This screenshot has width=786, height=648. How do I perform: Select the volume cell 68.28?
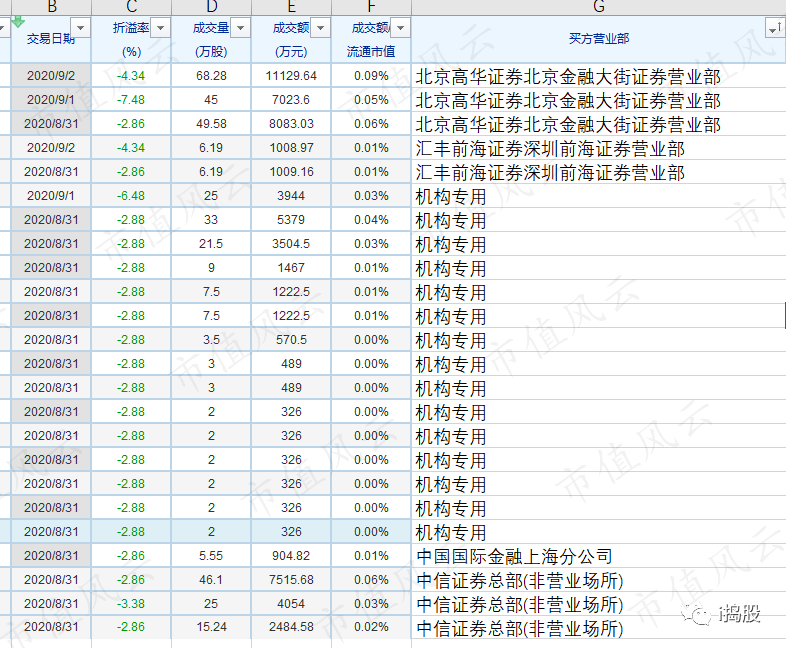pos(212,76)
